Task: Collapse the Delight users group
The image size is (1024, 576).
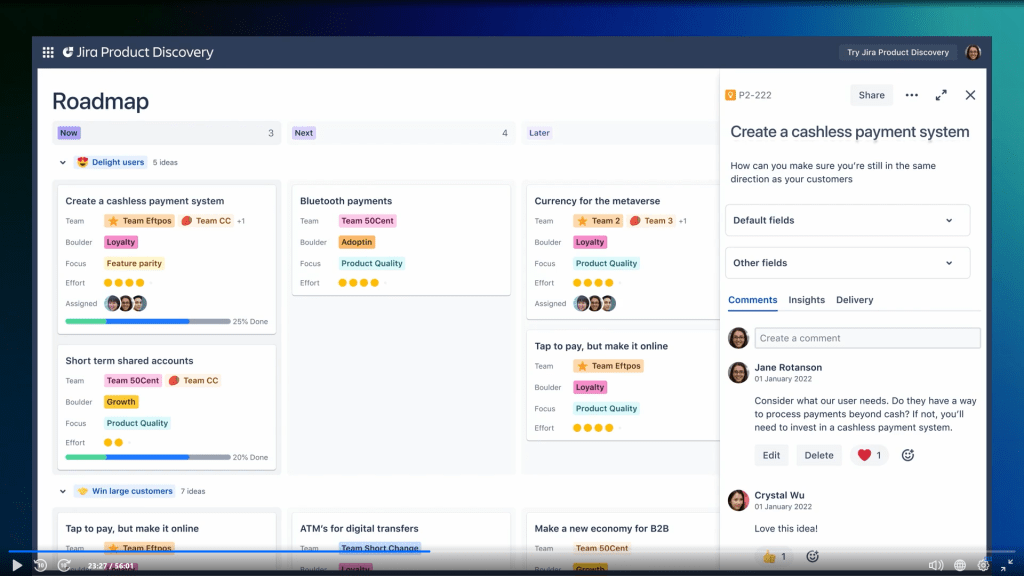Action: (63, 162)
